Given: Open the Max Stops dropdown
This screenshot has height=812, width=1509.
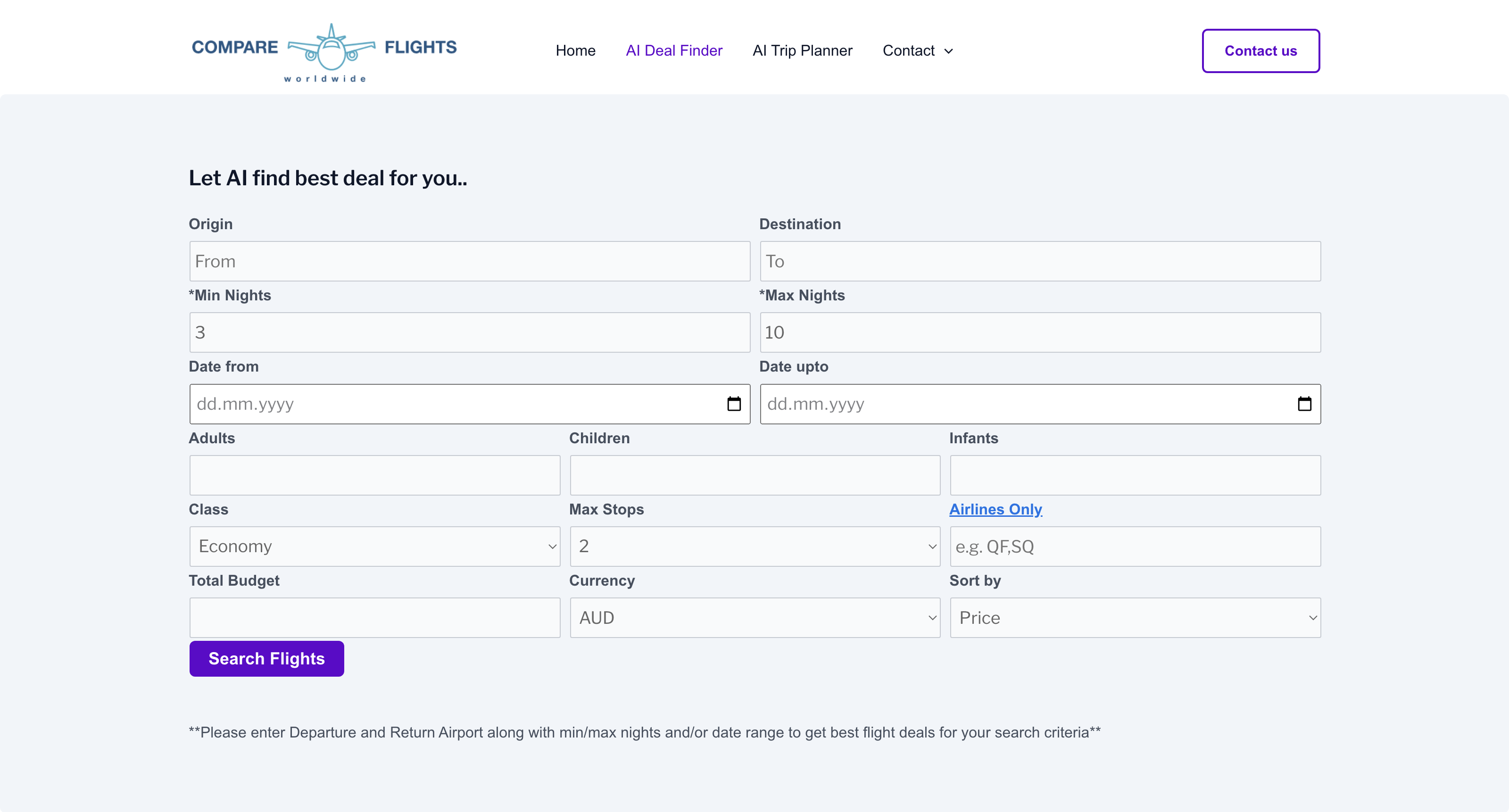Looking at the screenshot, I should (754, 546).
